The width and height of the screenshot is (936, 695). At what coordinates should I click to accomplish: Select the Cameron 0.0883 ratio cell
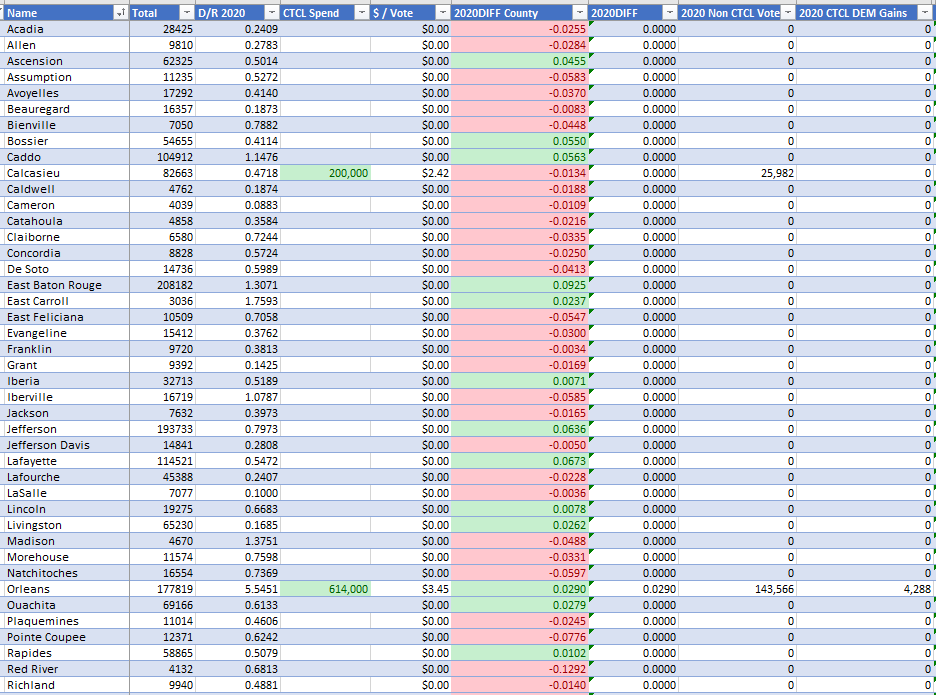(238, 205)
